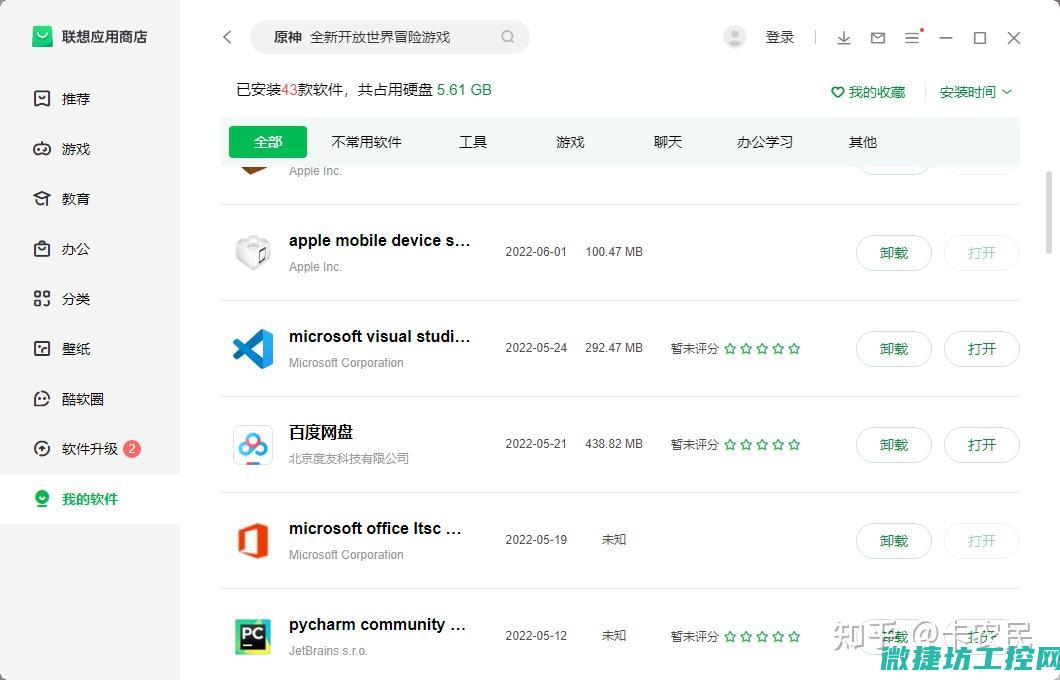
Task: Switch to the 工具 tab
Action: (473, 142)
